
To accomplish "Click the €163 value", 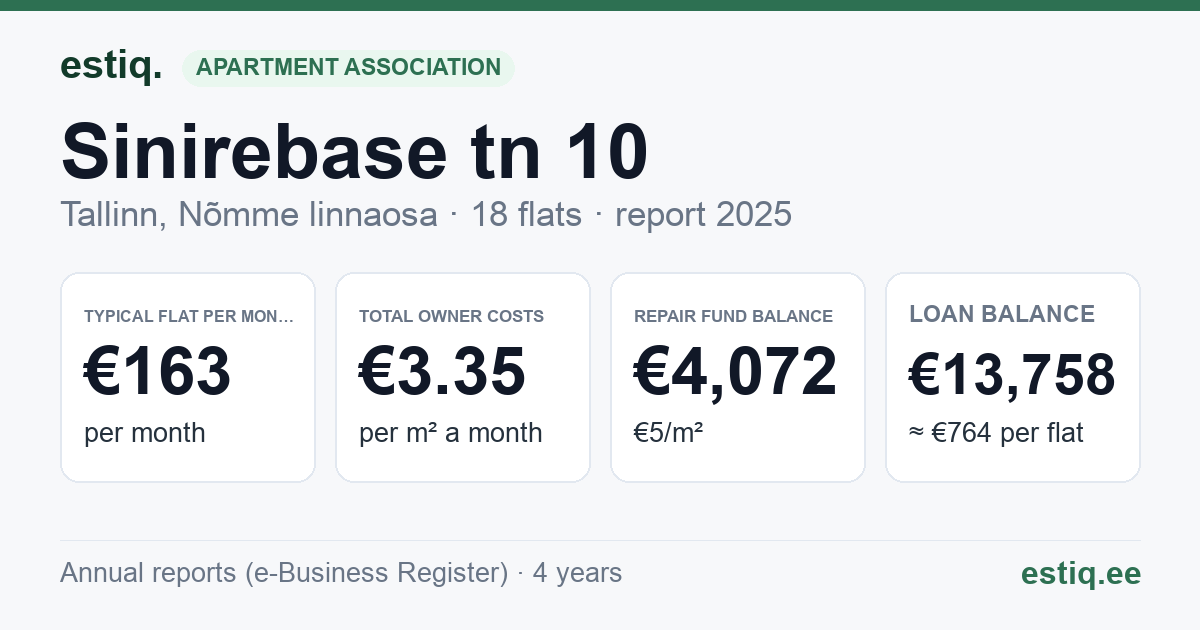I will coord(158,371).
